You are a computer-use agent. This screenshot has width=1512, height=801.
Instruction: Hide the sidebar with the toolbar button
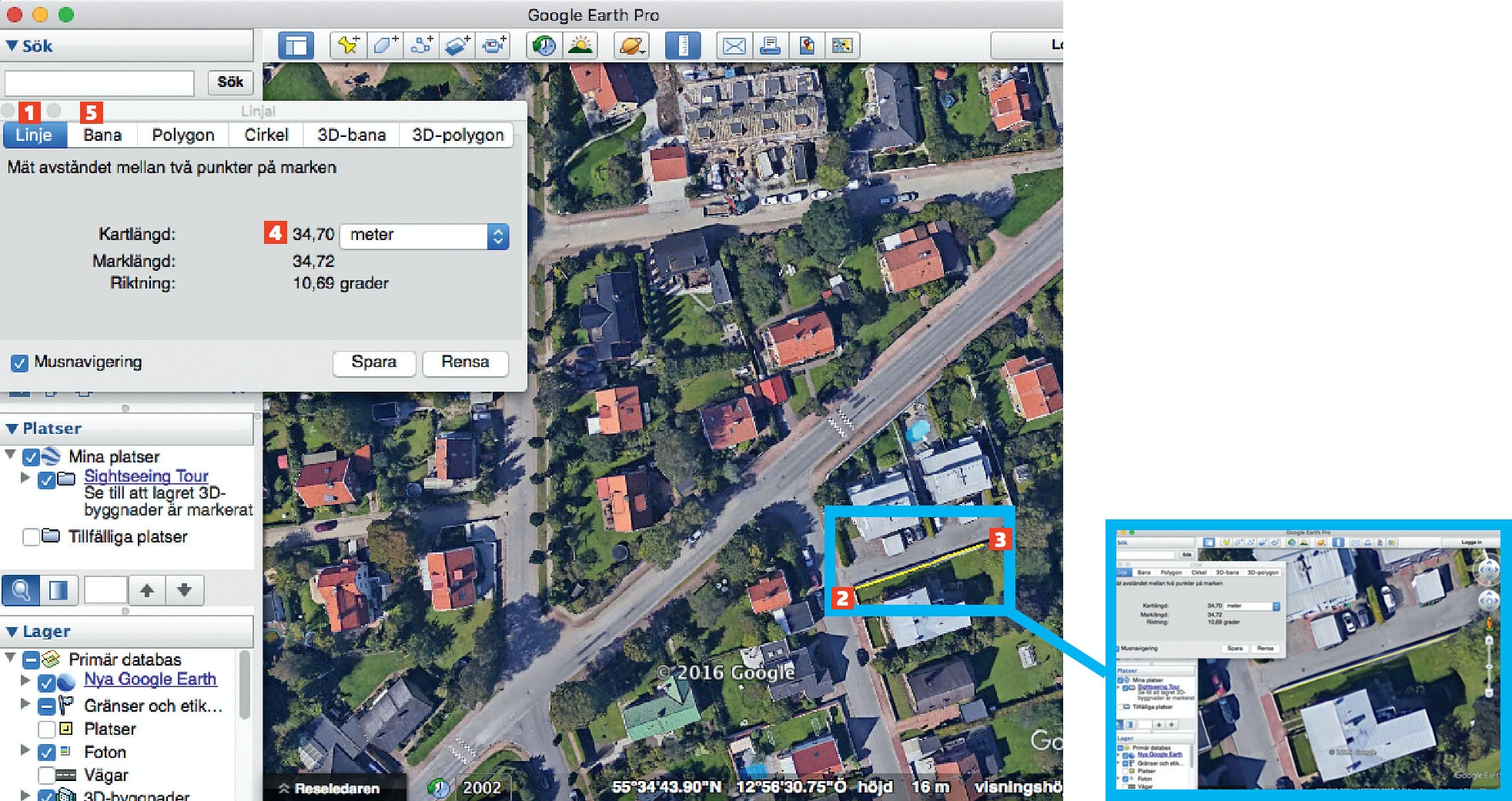tap(296, 45)
